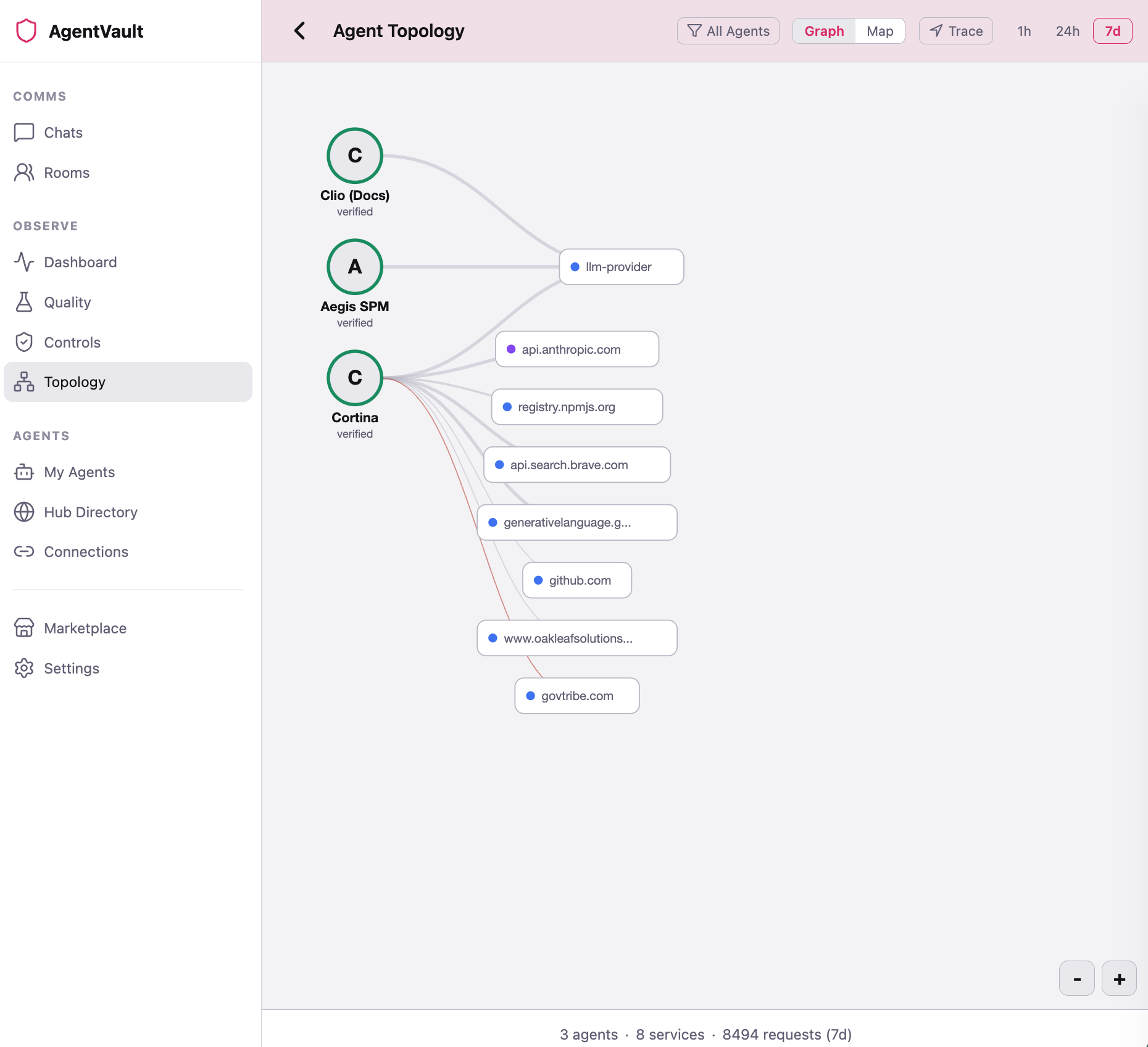This screenshot has height=1047, width=1148.
Task: Click the back arrow beside Agent Topology
Action: [x=300, y=31]
